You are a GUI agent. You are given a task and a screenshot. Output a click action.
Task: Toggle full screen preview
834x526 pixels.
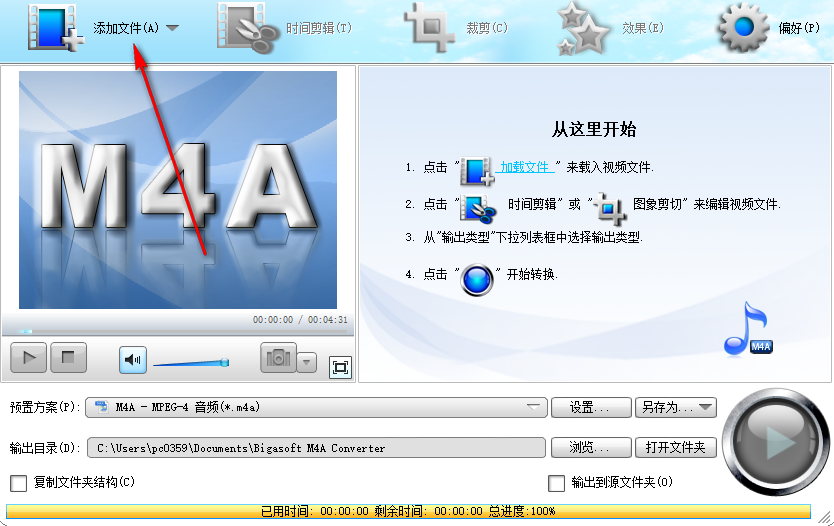[x=340, y=368]
